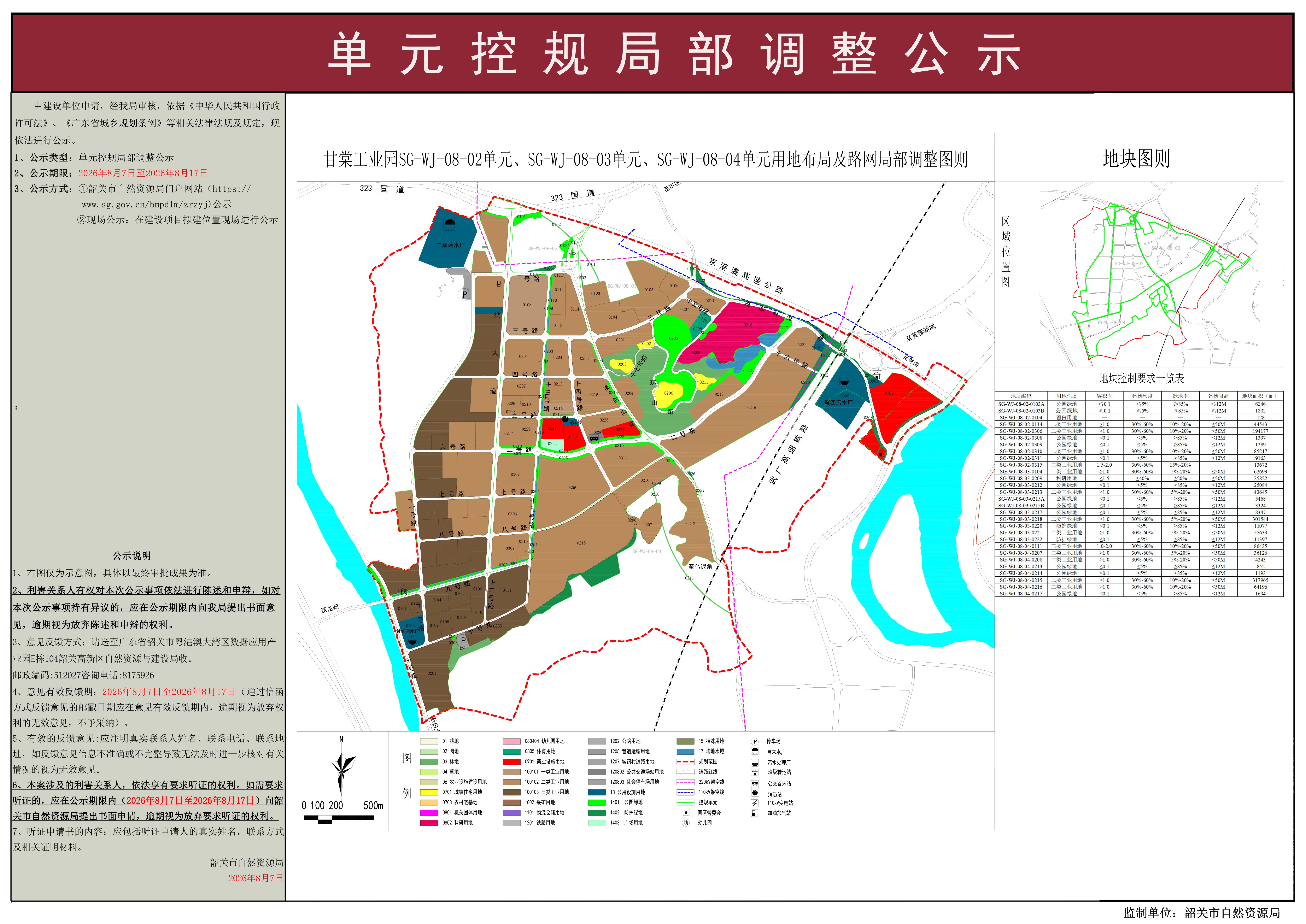Click the 0901 商业设施用地 red swatch

[512, 762]
